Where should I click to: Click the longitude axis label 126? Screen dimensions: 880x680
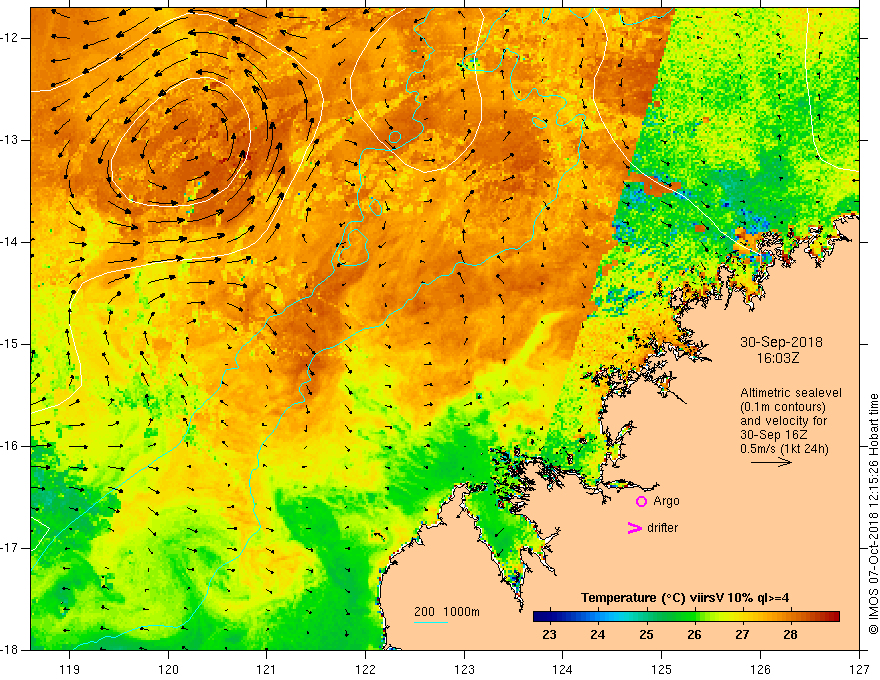(760, 669)
